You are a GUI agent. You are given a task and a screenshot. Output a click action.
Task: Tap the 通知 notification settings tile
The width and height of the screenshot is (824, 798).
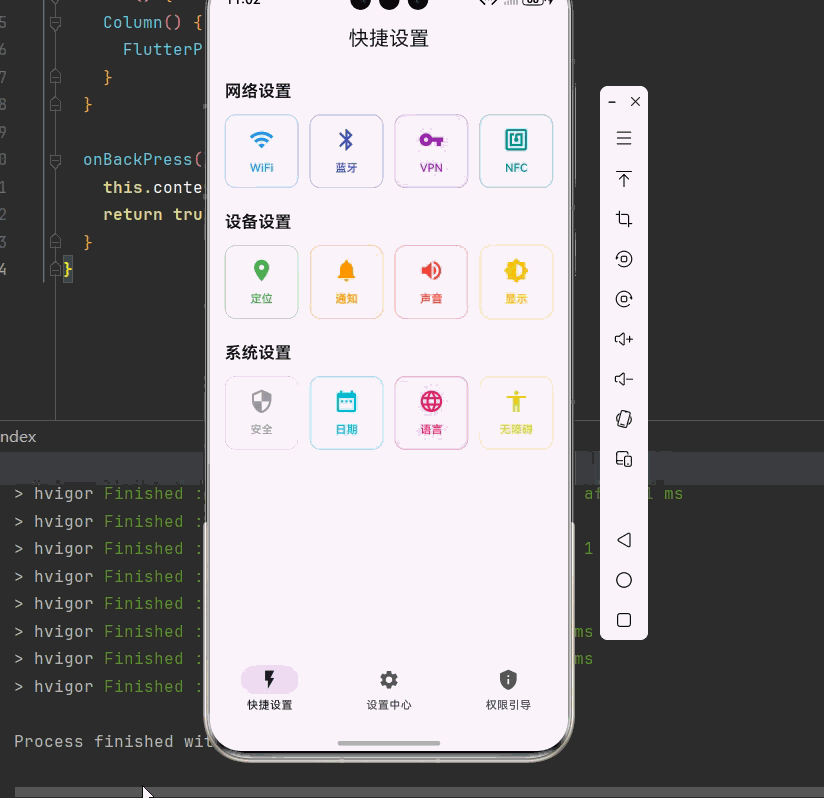(346, 281)
